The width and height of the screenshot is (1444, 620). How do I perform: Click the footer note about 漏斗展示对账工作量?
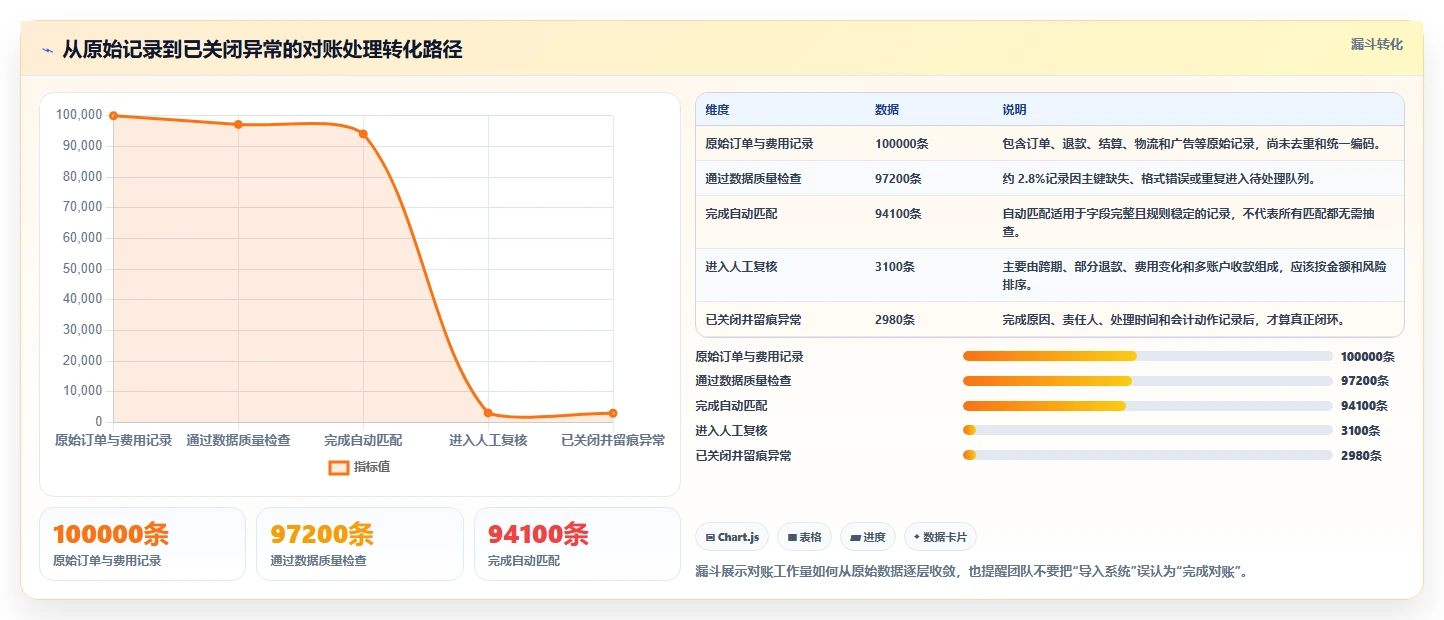[971, 572]
